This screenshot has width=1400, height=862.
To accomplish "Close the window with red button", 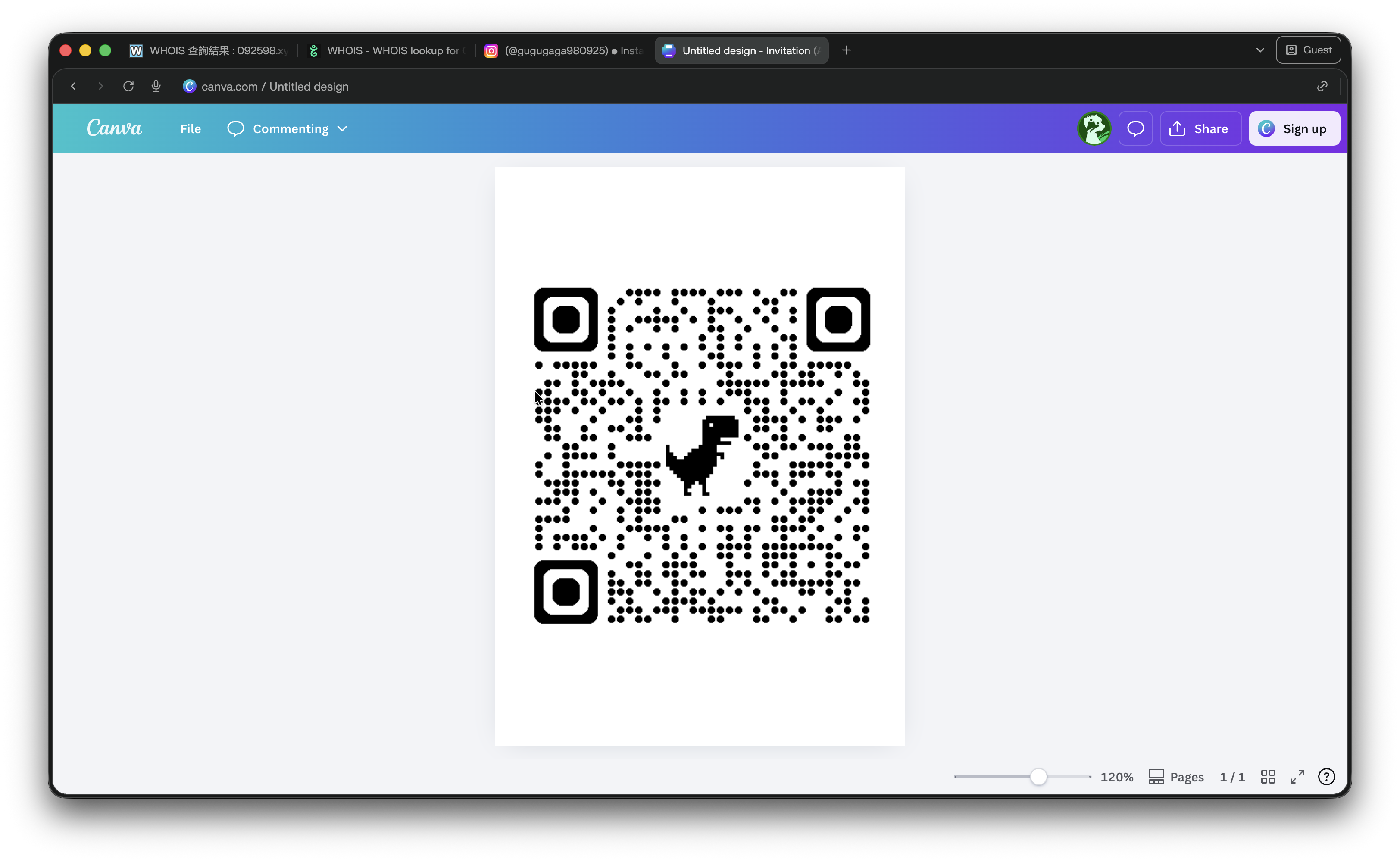I will tap(66, 50).
